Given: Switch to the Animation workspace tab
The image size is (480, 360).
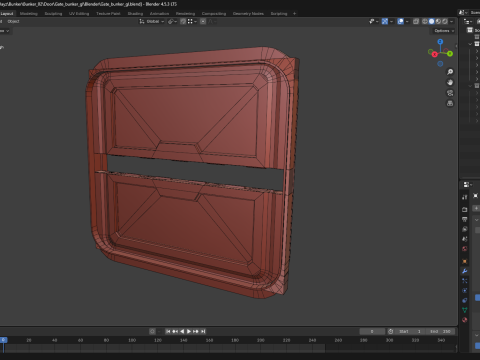Looking at the screenshot, I should pos(159,14).
